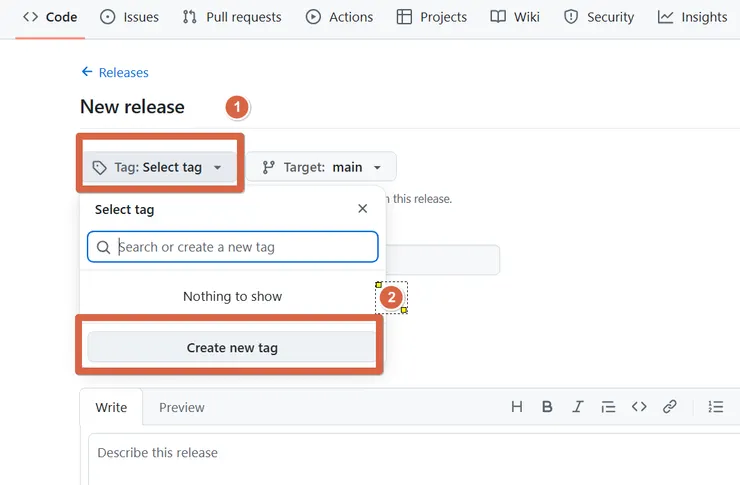Viewport: 740px width, 485px height.
Task: Add a link using the chain icon
Action: (670, 407)
